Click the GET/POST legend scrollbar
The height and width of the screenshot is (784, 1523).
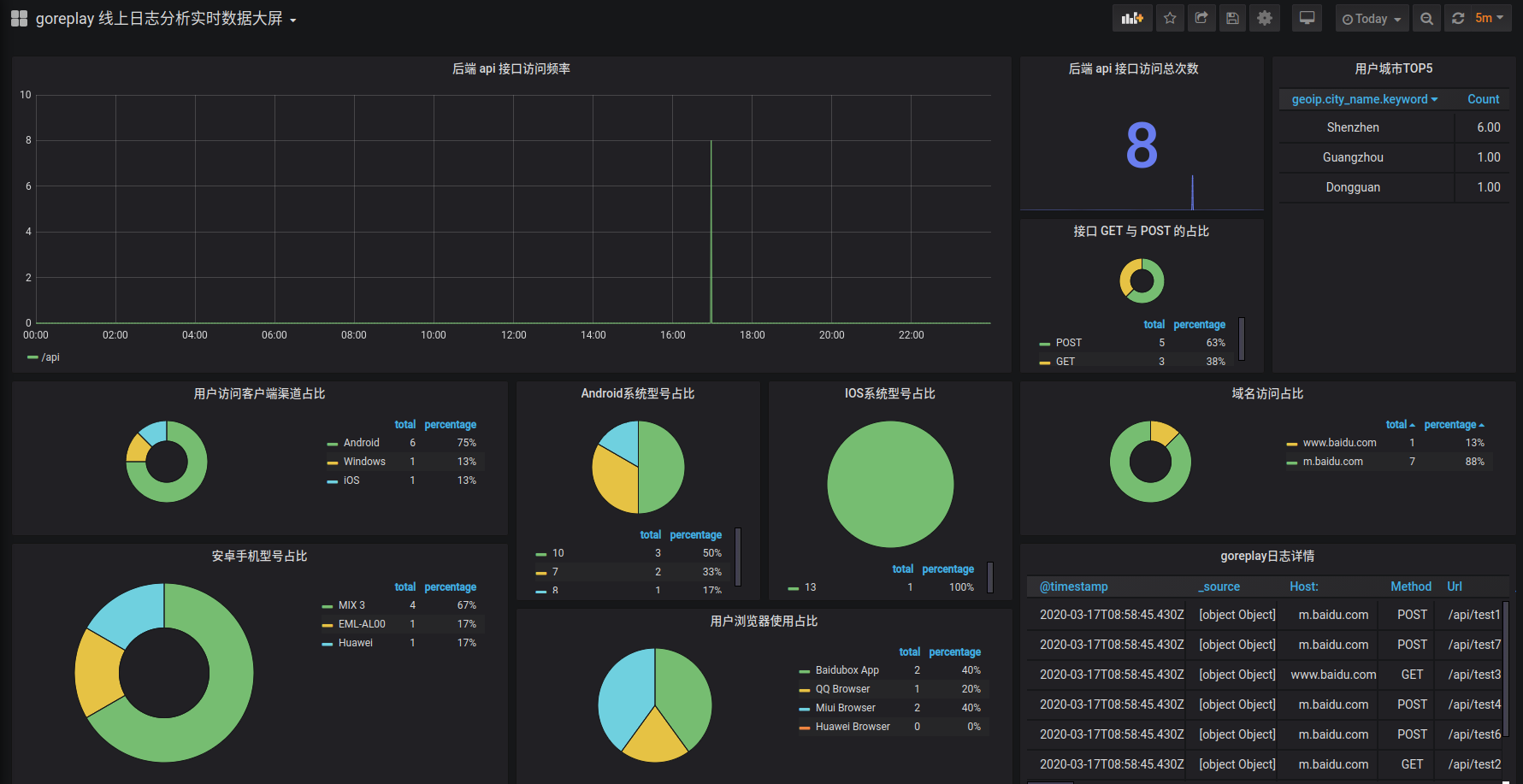pyautogui.click(x=1242, y=339)
